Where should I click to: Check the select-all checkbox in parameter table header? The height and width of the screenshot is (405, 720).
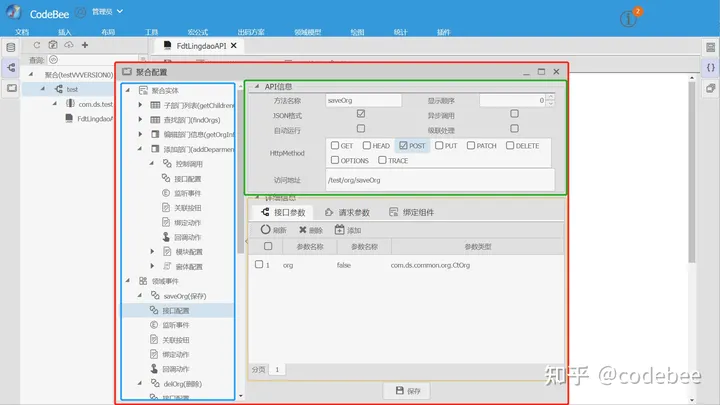268,247
